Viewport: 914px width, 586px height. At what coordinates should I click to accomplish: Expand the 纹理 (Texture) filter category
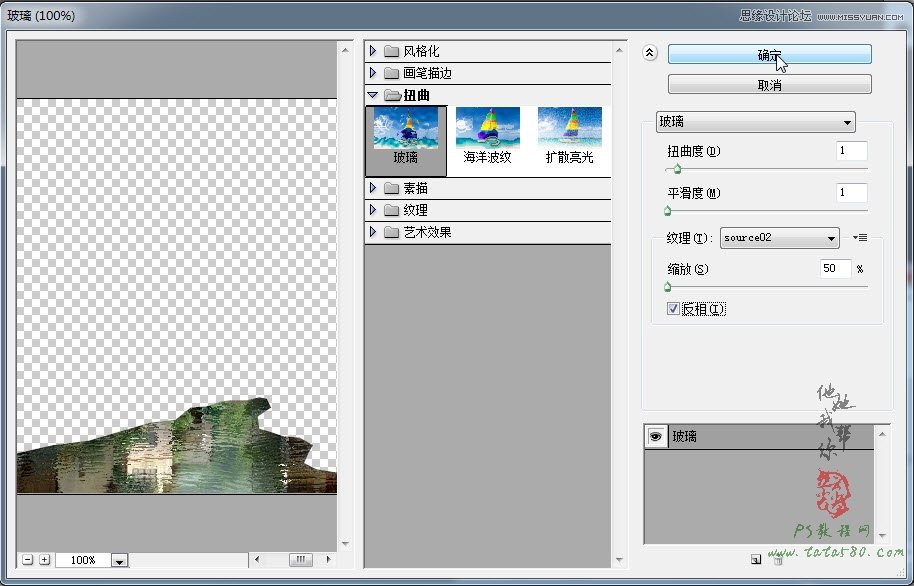click(375, 210)
